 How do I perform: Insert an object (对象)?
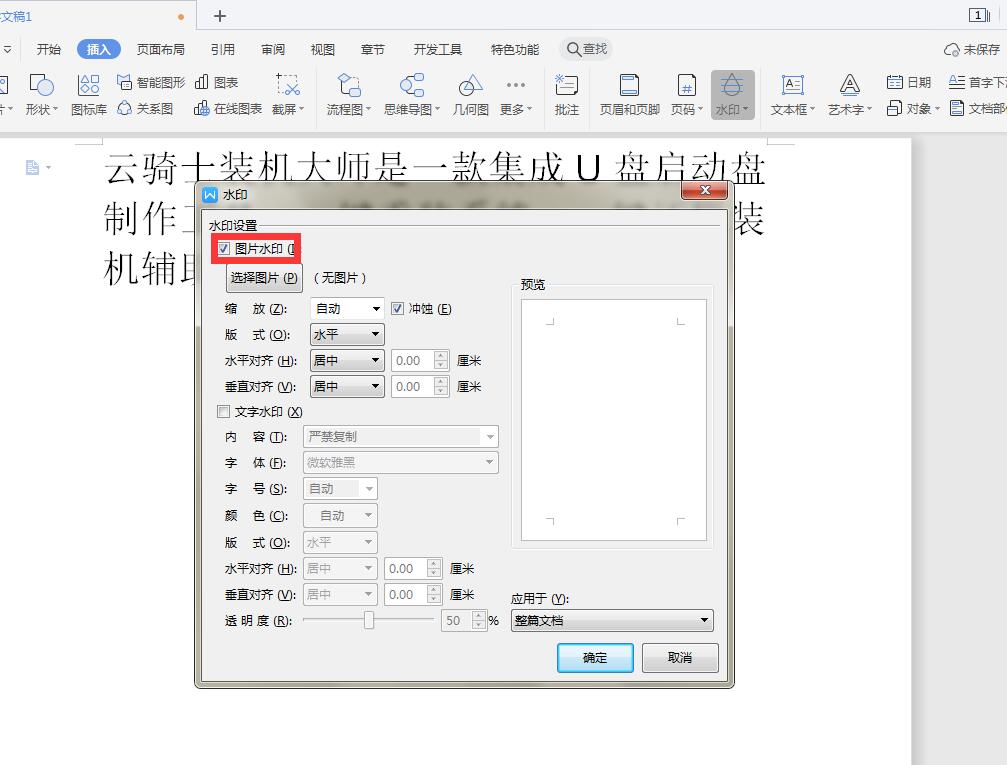click(913, 109)
